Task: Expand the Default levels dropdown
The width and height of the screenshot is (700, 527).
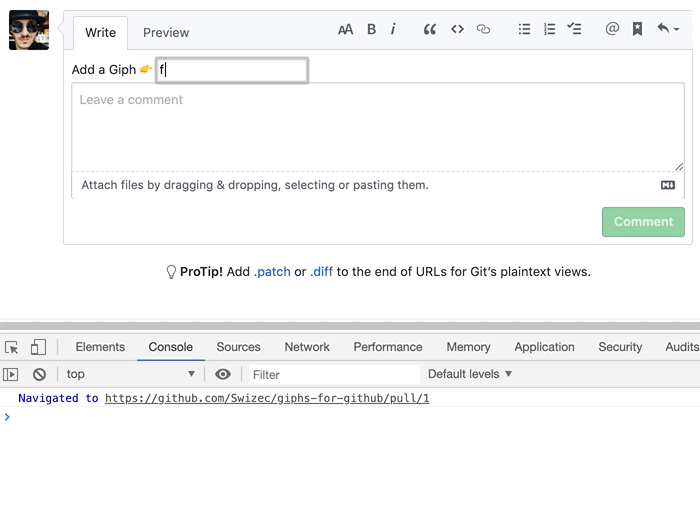Action: coord(470,374)
